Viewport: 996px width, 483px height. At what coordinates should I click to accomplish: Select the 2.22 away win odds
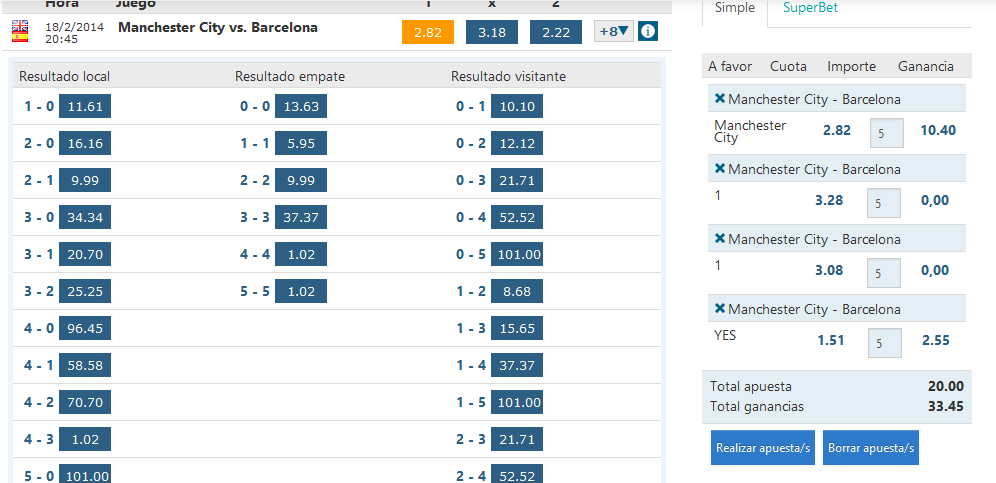pyautogui.click(x=556, y=32)
